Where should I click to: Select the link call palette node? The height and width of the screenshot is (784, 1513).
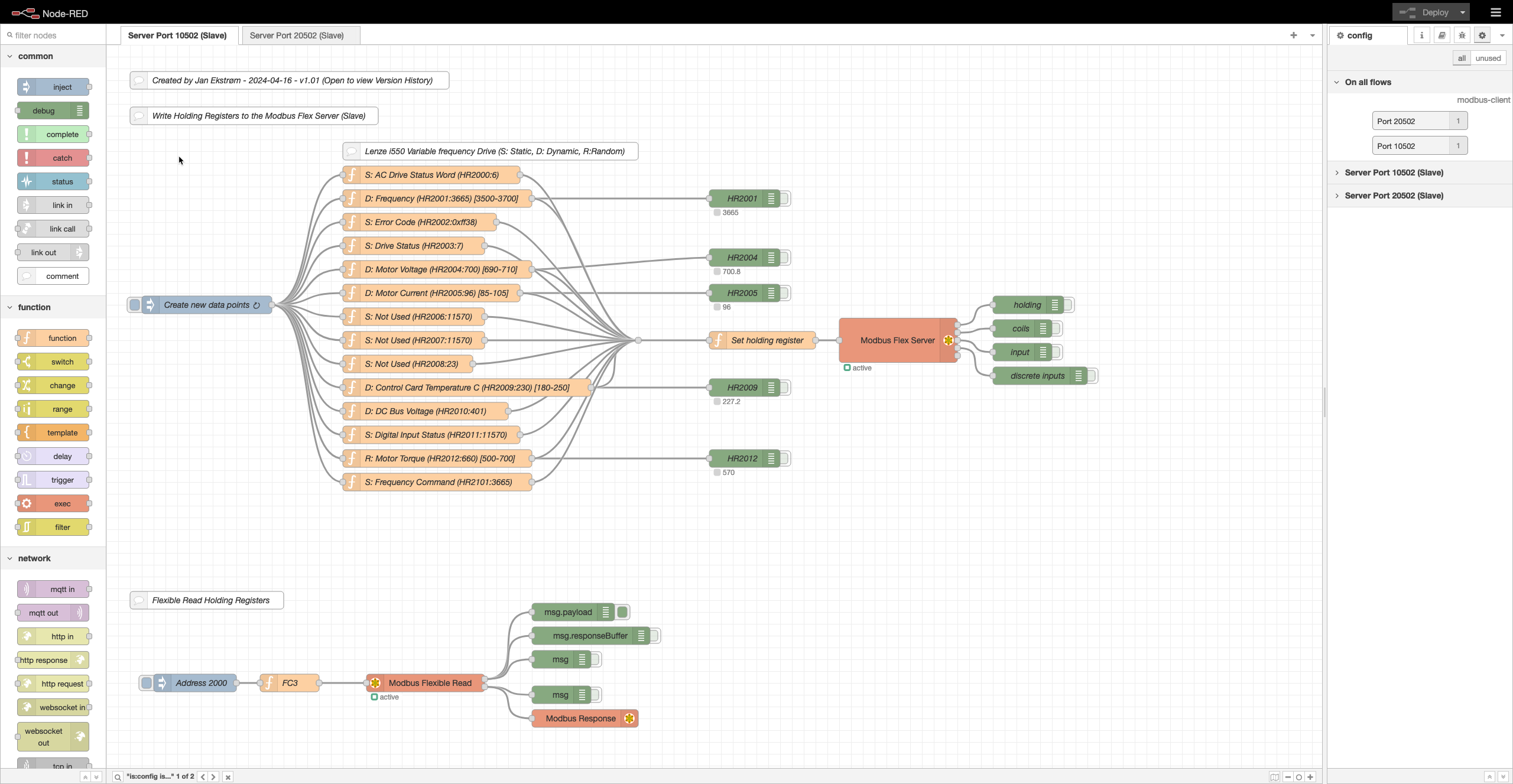[x=53, y=229]
